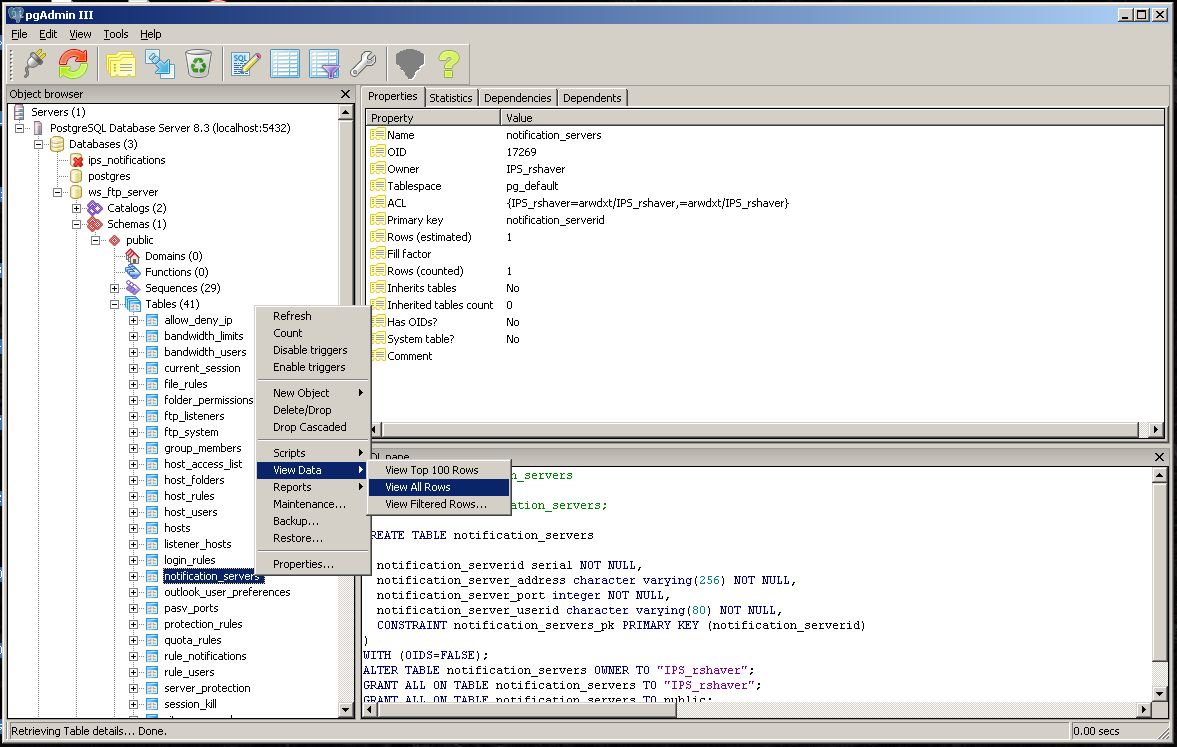The height and width of the screenshot is (747, 1177).
Task: Open the File menu
Action: [20, 34]
